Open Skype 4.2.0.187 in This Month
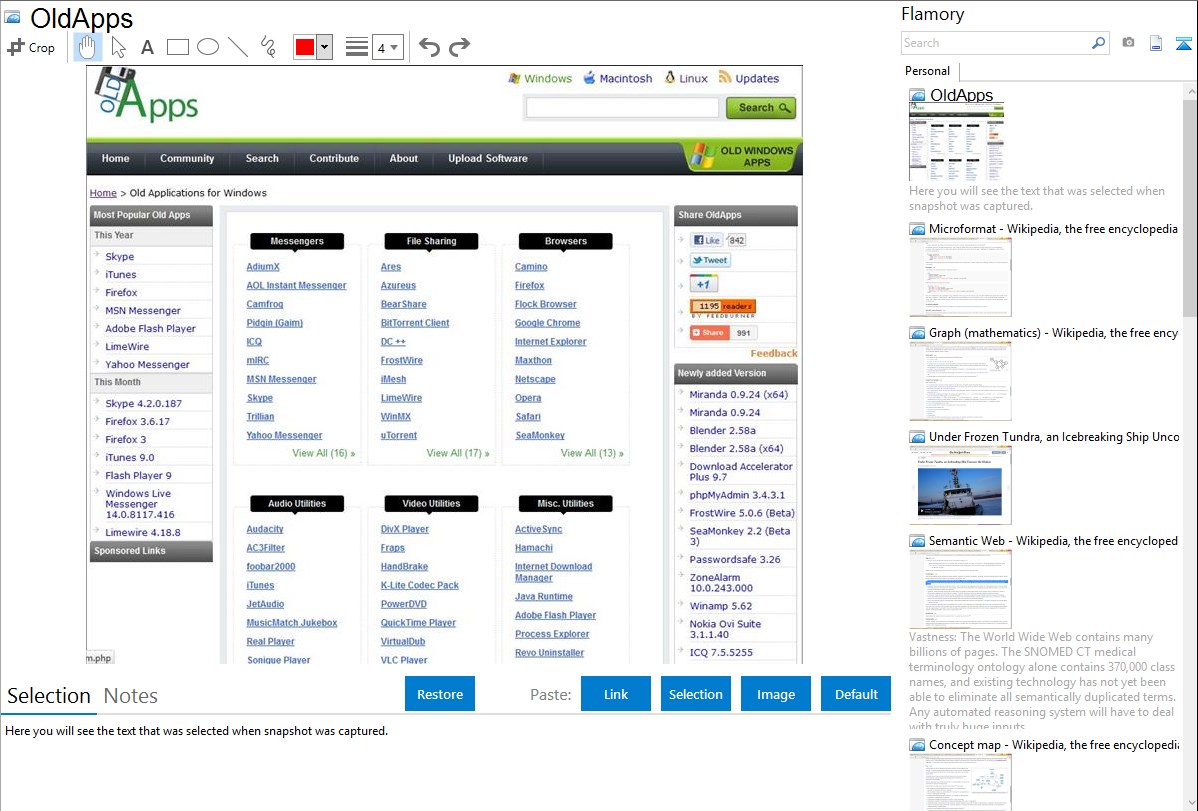The height and width of the screenshot is (811, 1198). point(144,403)
